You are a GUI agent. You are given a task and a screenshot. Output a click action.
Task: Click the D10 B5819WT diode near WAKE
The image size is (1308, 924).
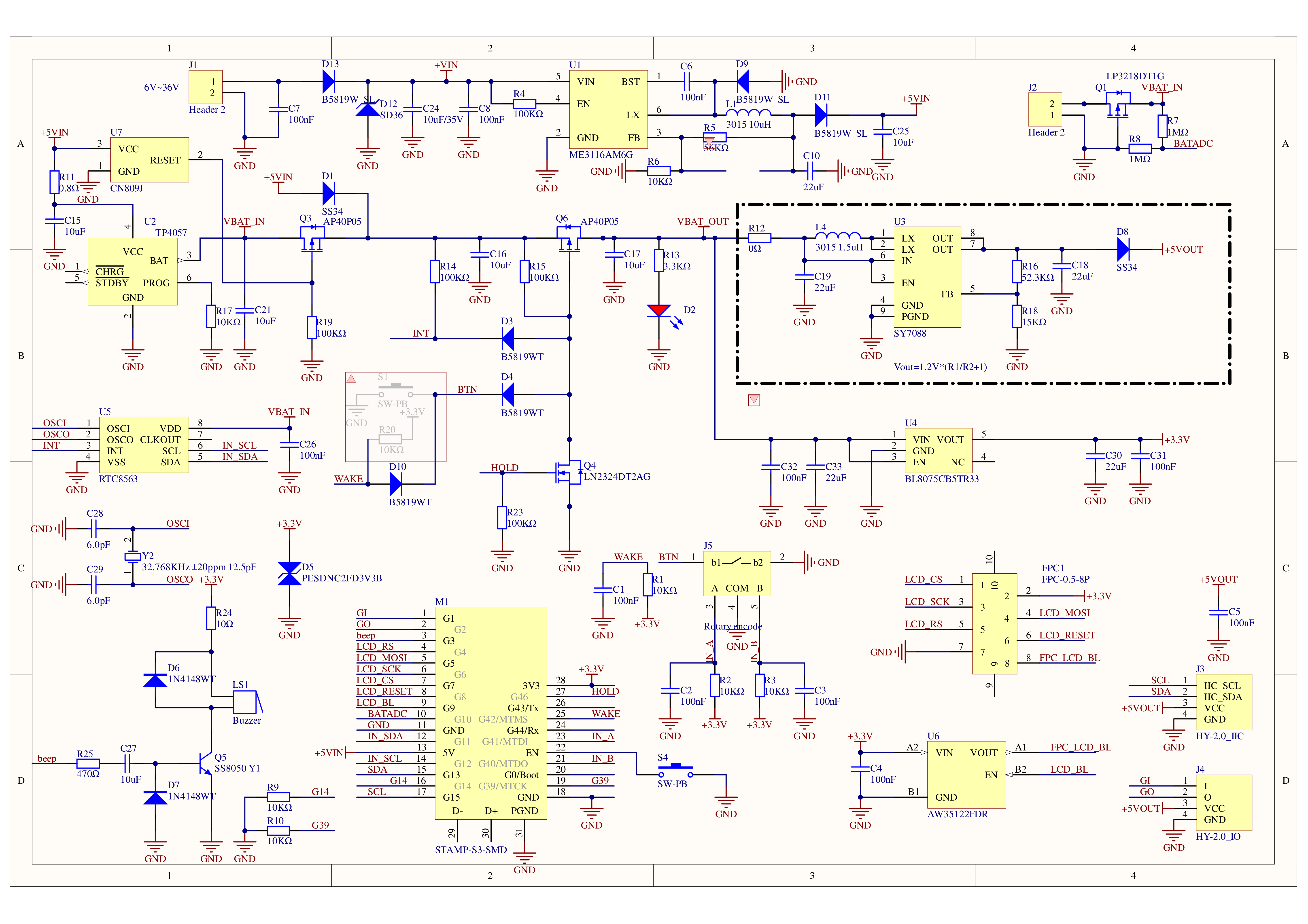click(396, 484)
